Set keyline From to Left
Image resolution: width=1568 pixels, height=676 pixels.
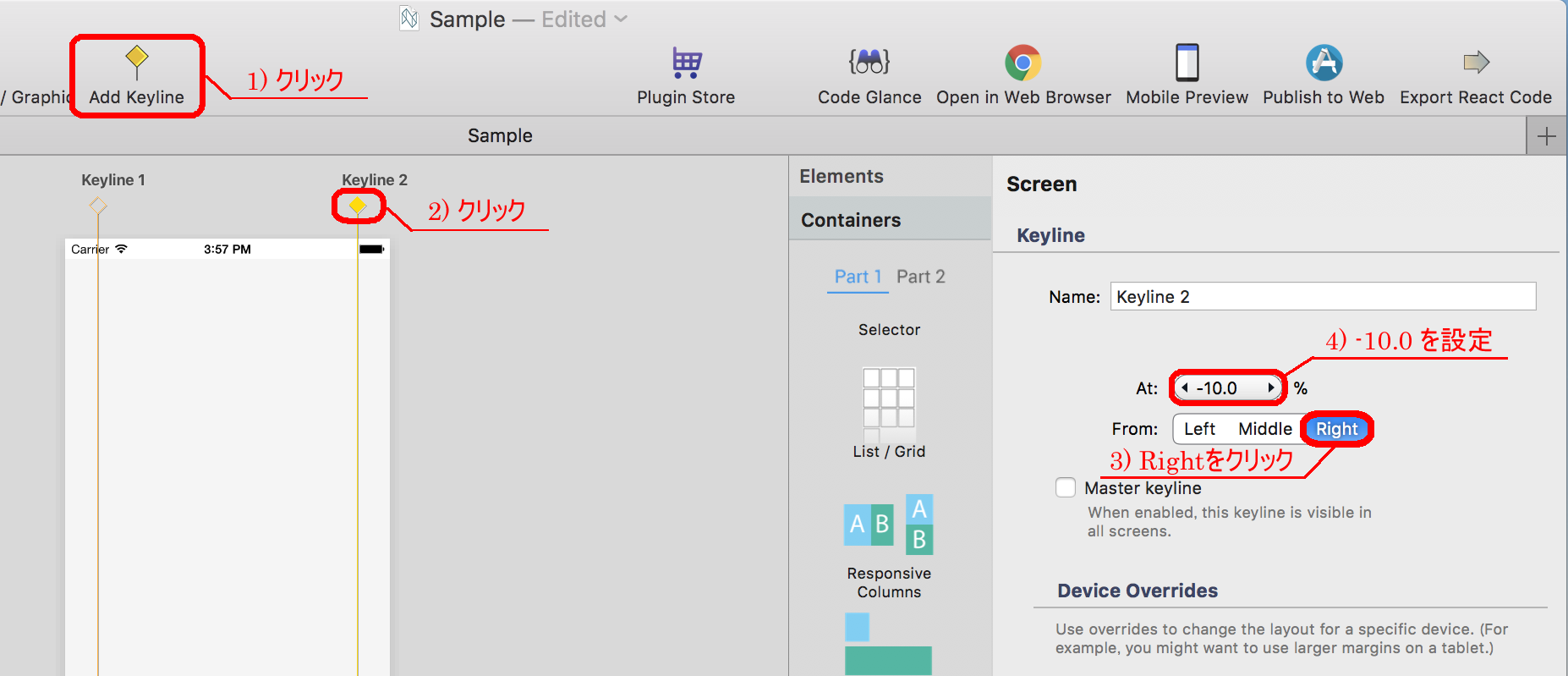coord(1199,429)
